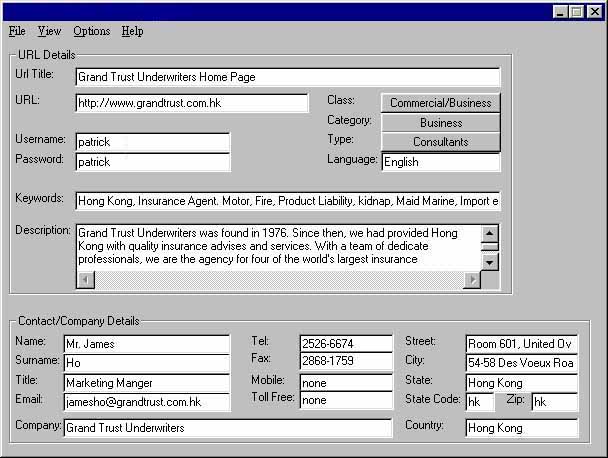
Task: Click the Country field showing Hong Kong
Action: click(522, 428)
